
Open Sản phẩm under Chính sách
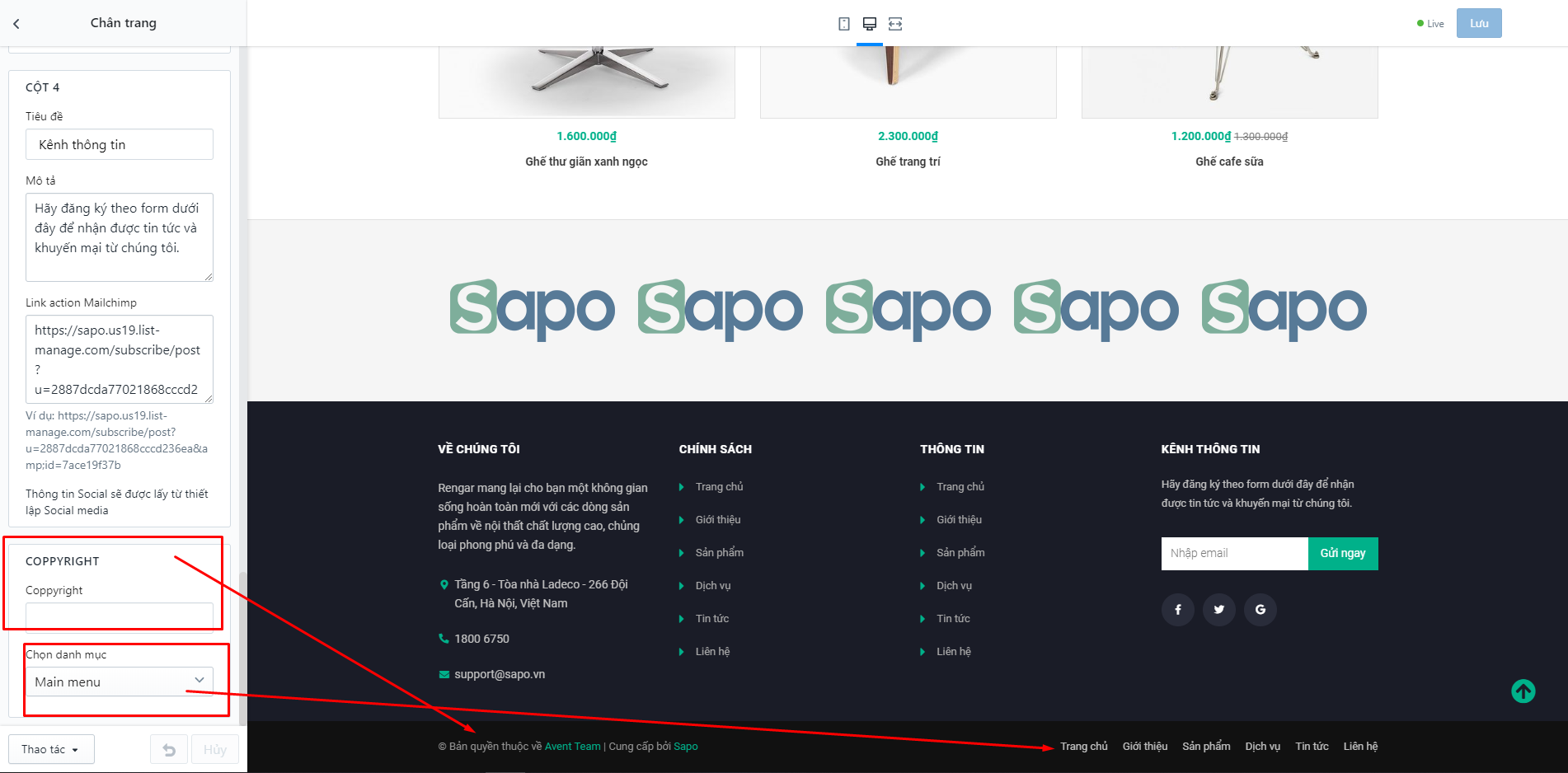pos(720,553)
